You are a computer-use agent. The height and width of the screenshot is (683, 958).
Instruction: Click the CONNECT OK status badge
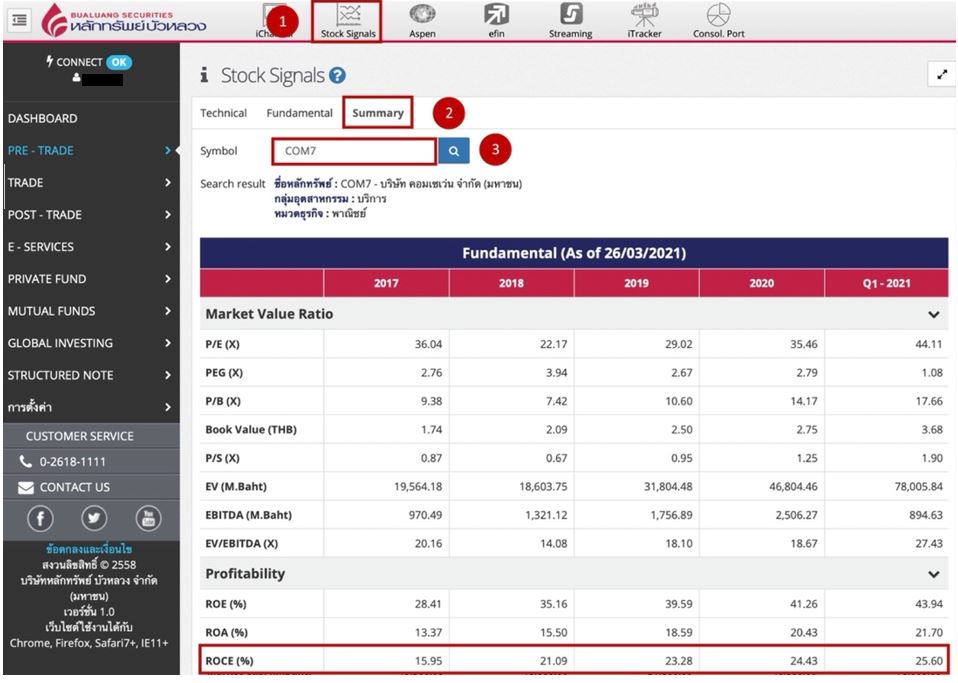pos(119,62)
